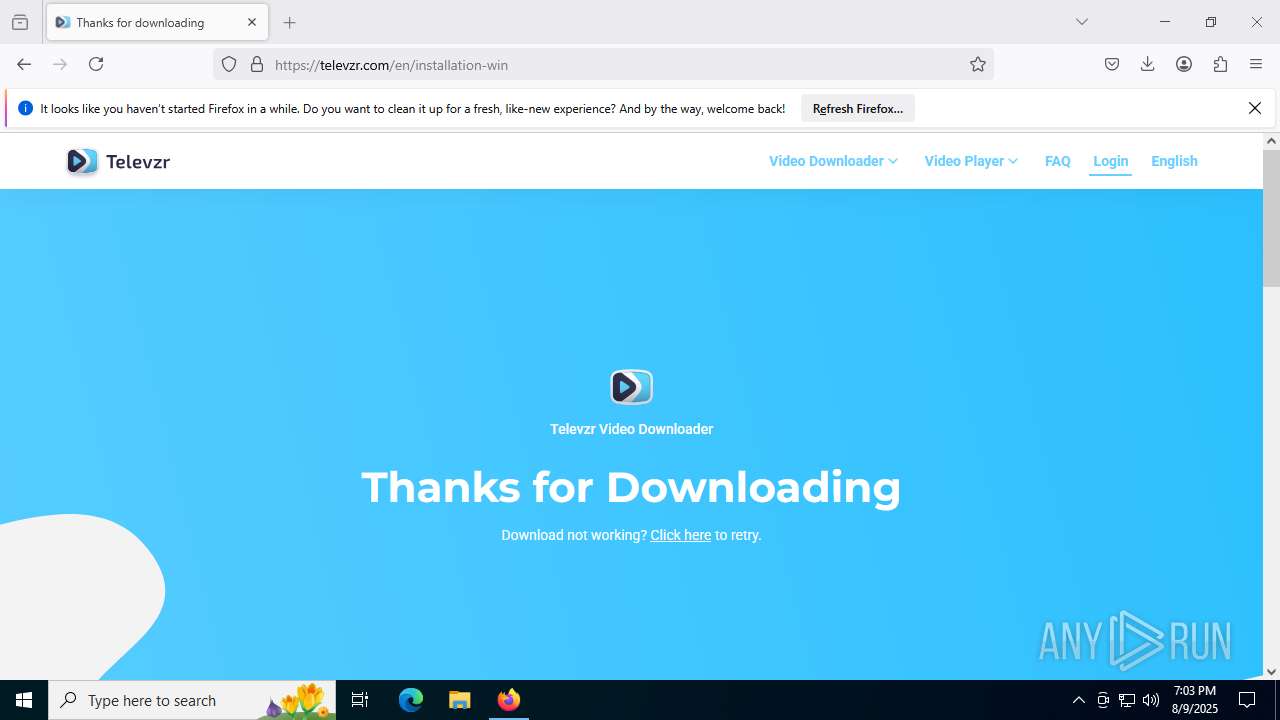
Task: Open the taskbar clock and date
Action: [1195, 700]
